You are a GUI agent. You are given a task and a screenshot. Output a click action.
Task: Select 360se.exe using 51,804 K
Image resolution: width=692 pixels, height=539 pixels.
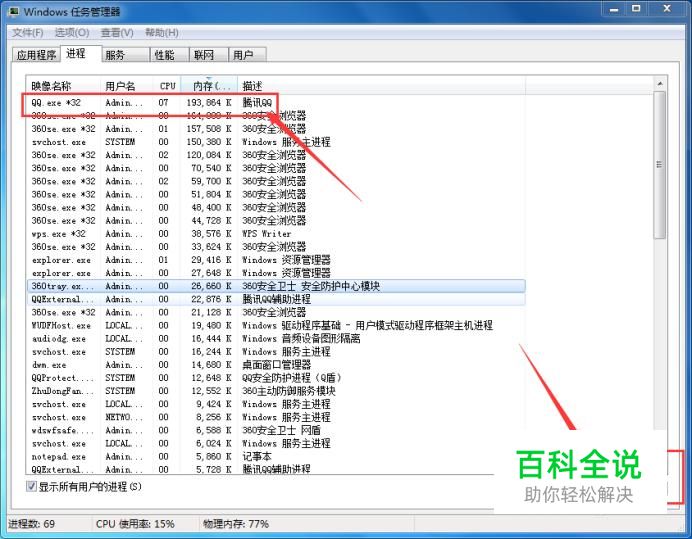[x=276, y=194]
